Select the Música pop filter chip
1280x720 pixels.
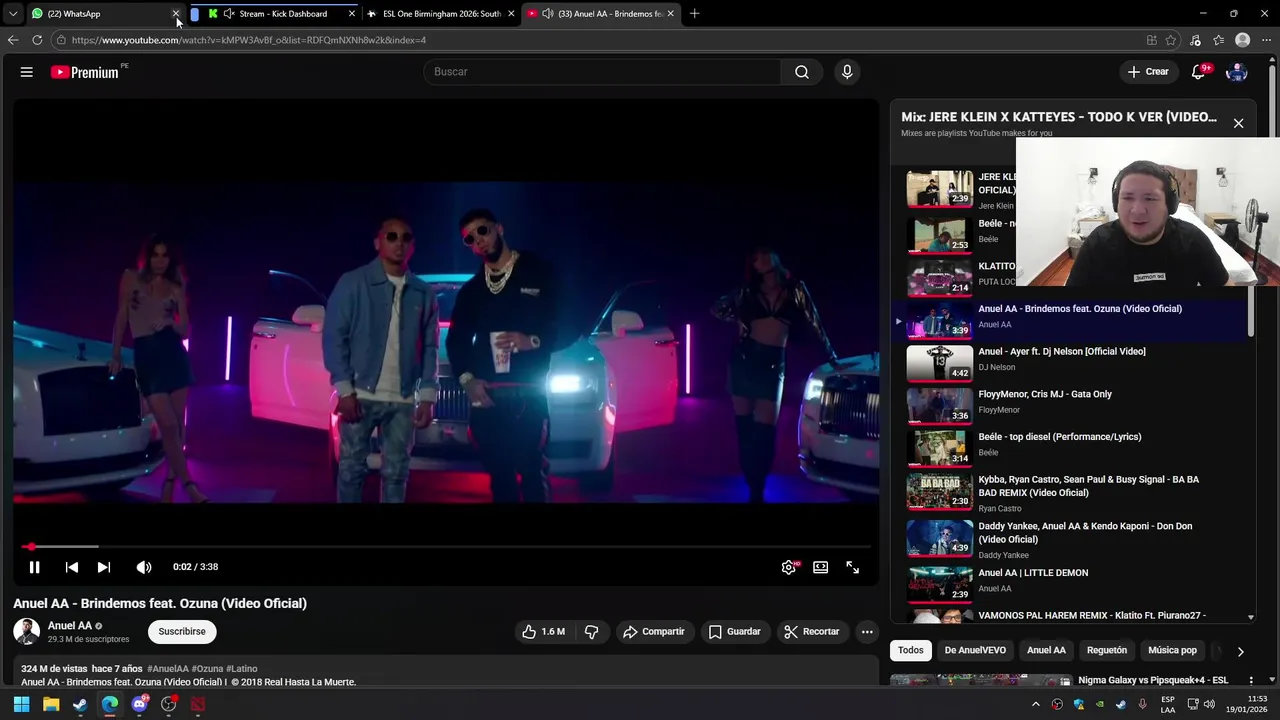point(1172,650)
